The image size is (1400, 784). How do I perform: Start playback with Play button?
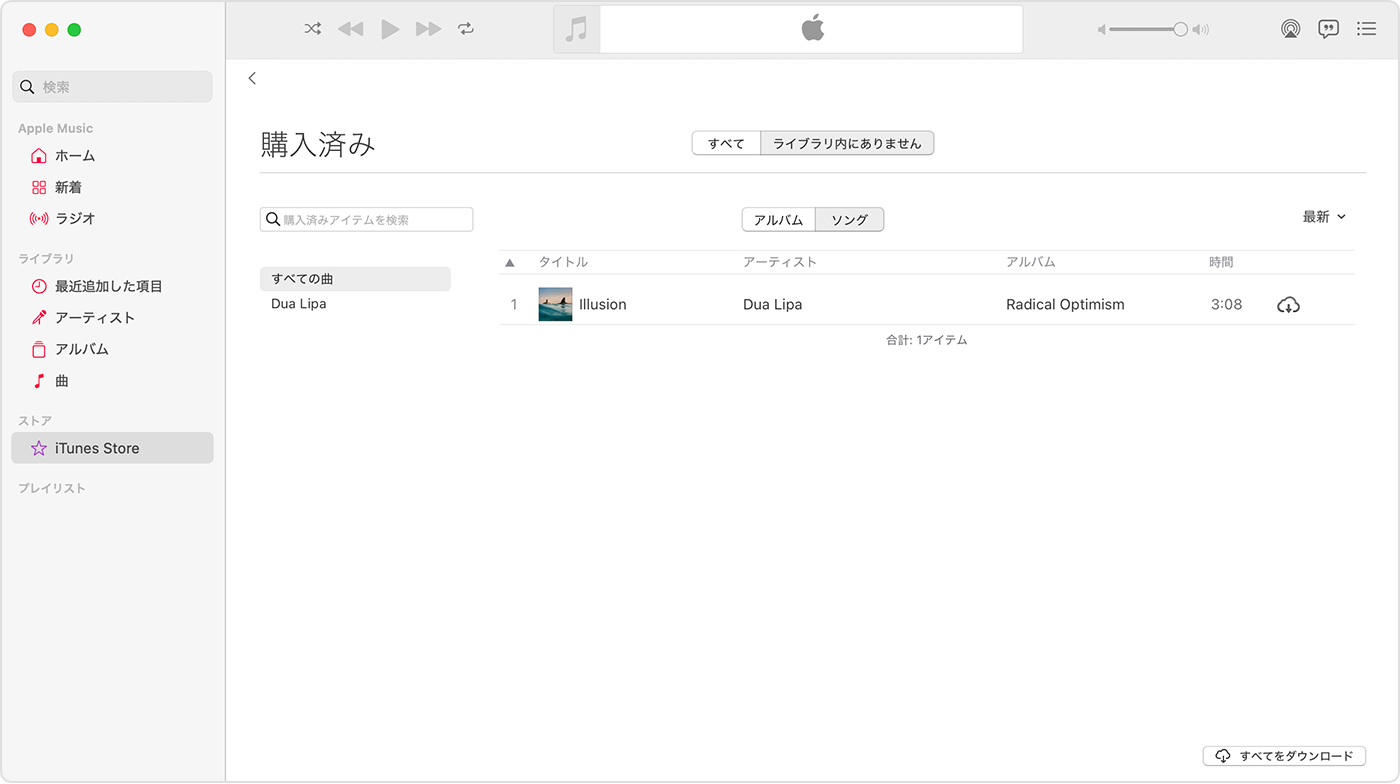[390, 29]
